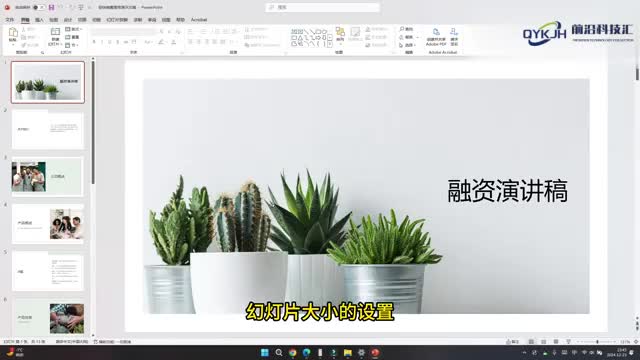Select slide 2 thumbnail

(x=48, y=129)
